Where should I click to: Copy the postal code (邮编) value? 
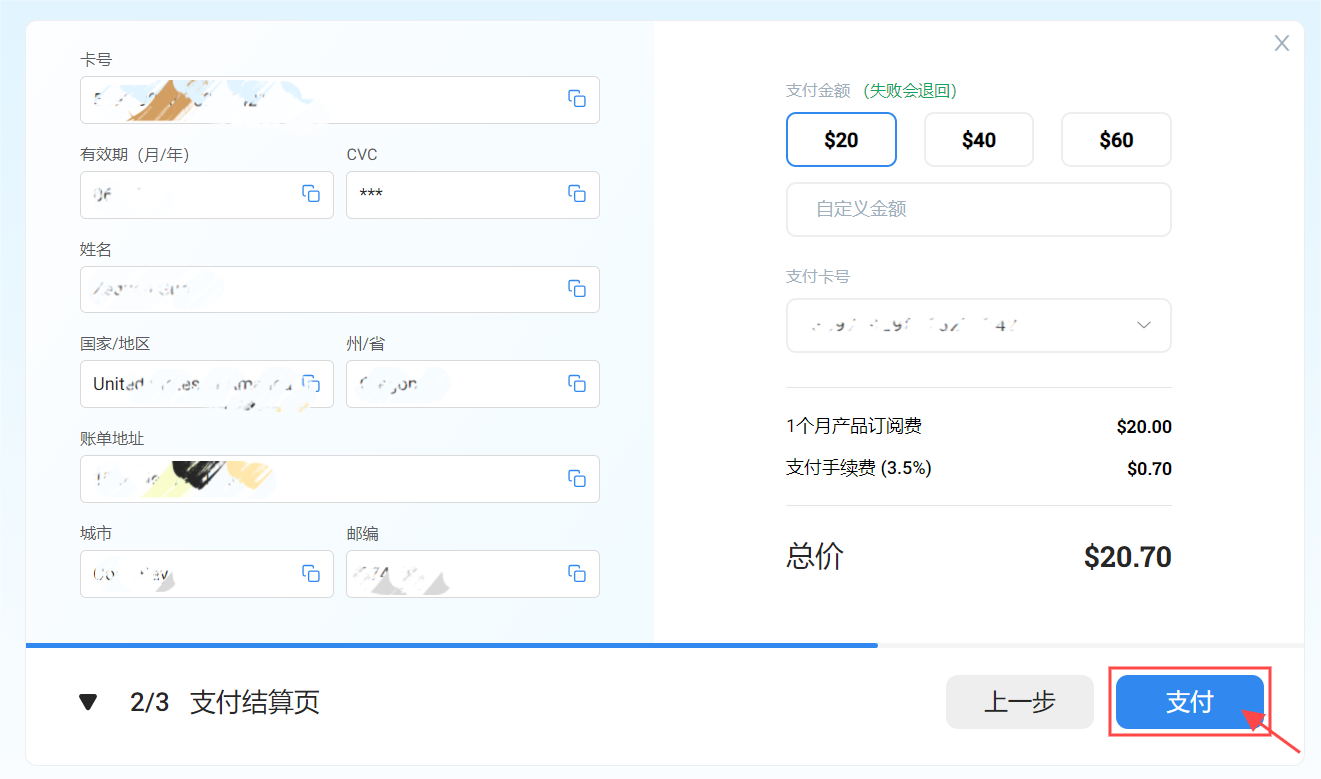click(577, 573)
